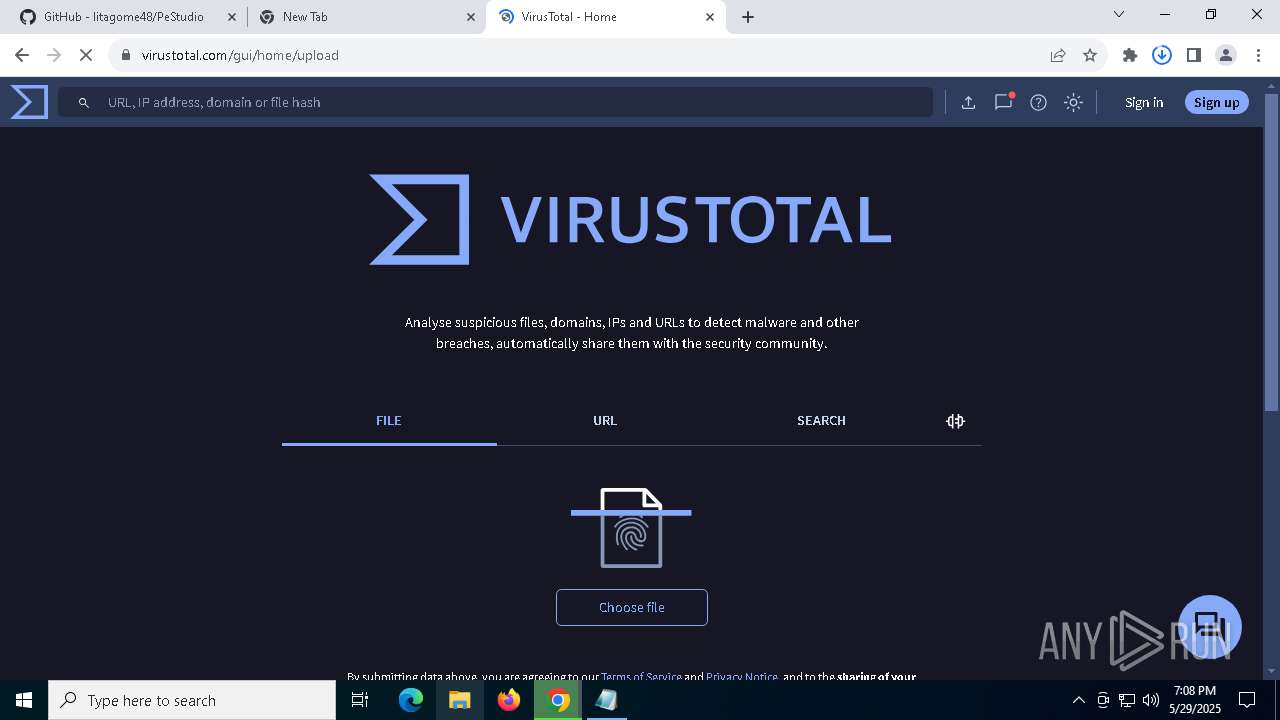Click the VirusTotal sigma logo in header
Image resolution: width=1280 pixels, height=720 pixels.
[29, 102]
